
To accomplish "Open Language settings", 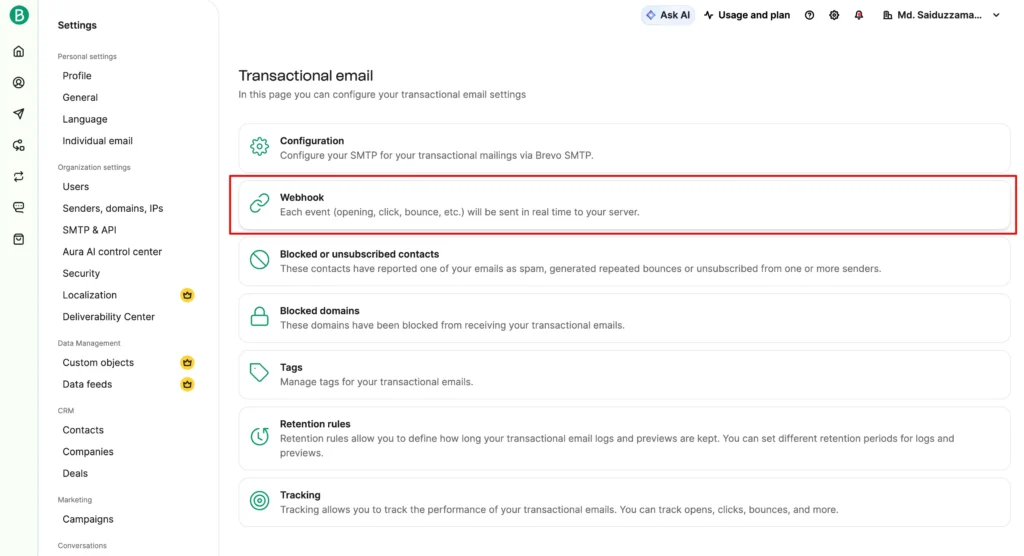I will [85, 119].
